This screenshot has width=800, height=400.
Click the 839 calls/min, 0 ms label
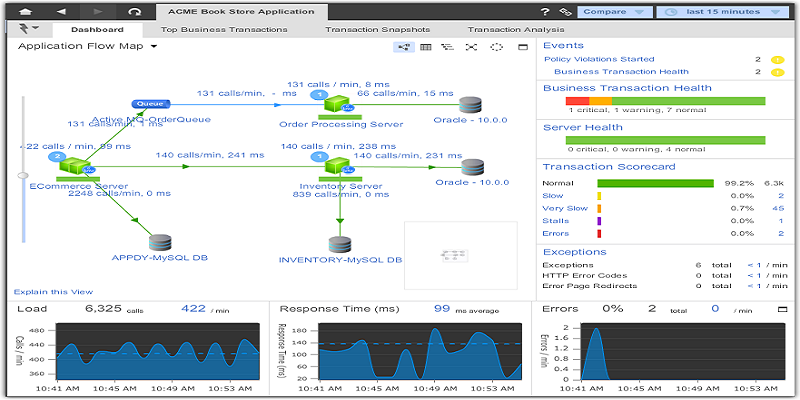pos(340,194)
